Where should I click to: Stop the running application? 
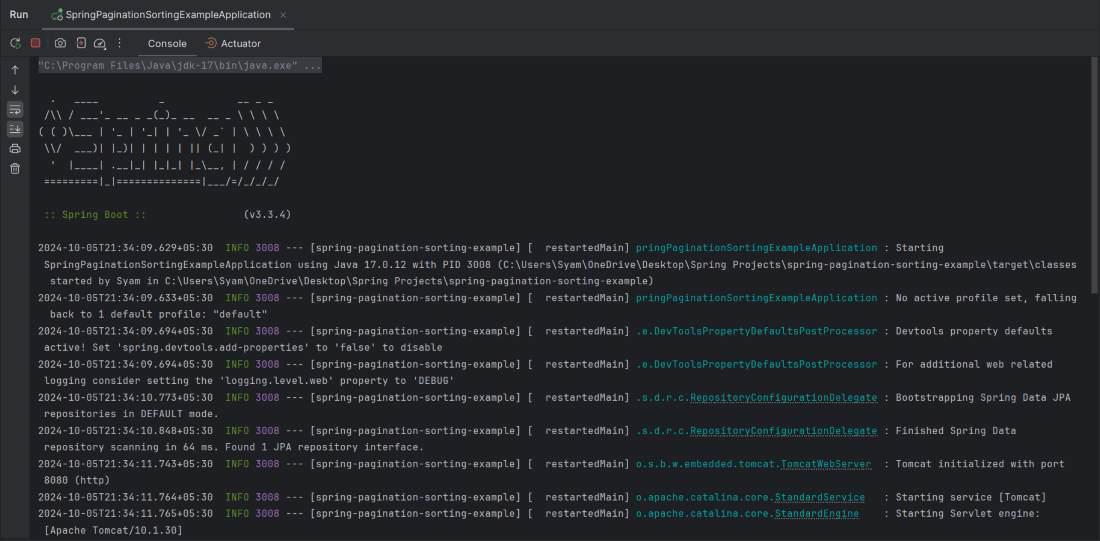(36, 43)
